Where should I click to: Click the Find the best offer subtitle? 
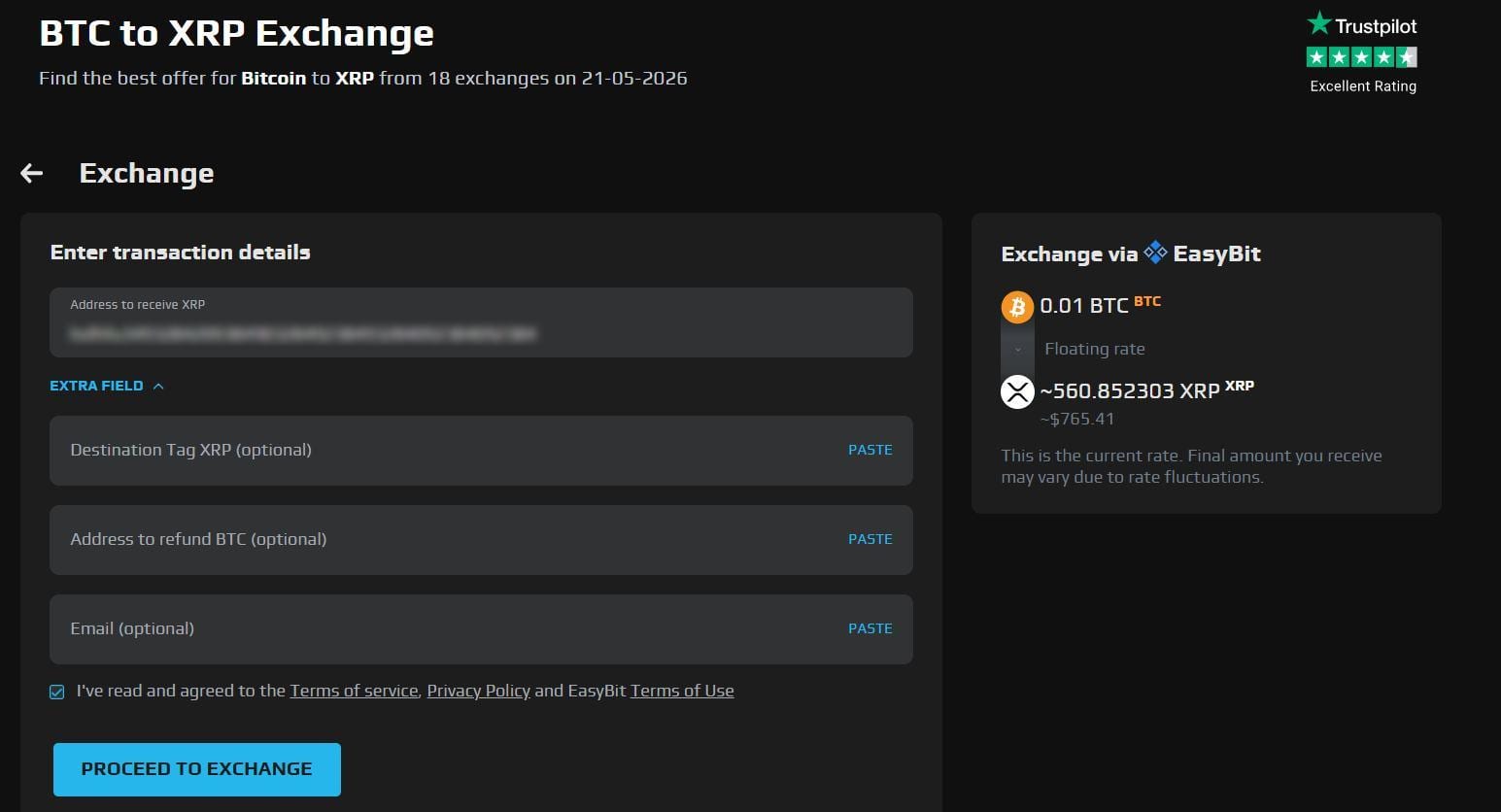[x=363, y=79]
